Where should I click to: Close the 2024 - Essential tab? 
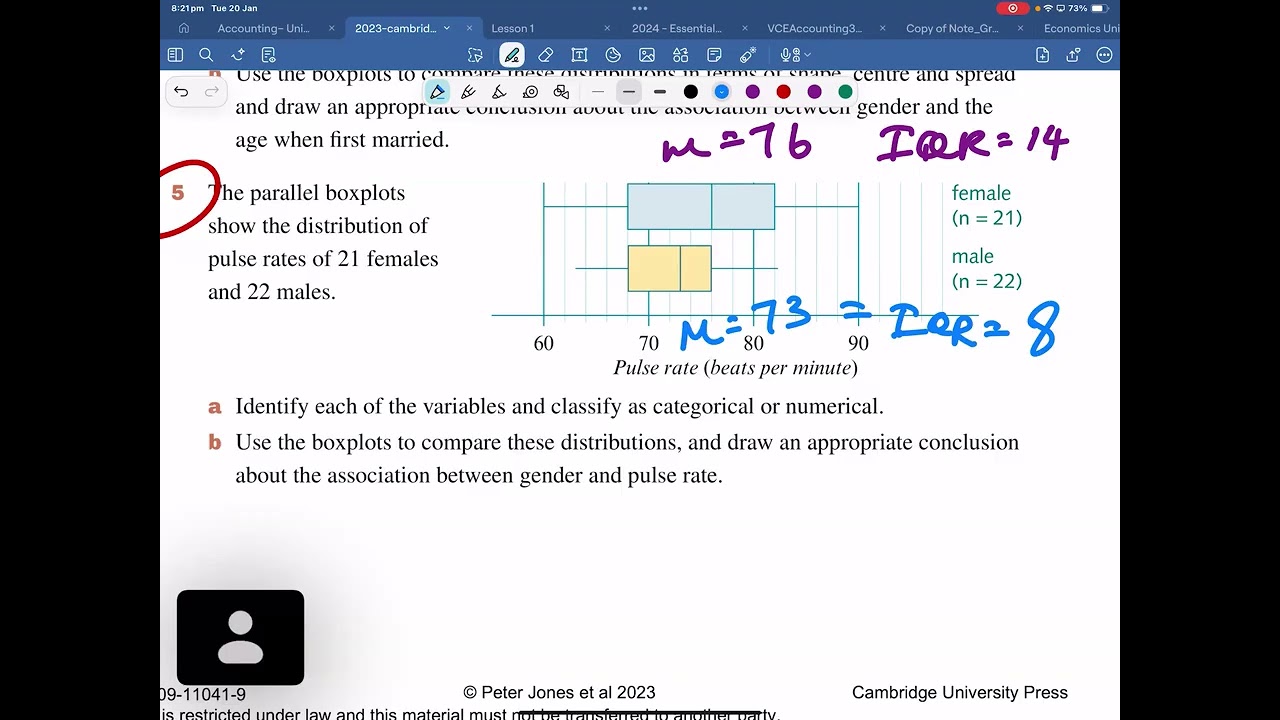tap(744, 28)
